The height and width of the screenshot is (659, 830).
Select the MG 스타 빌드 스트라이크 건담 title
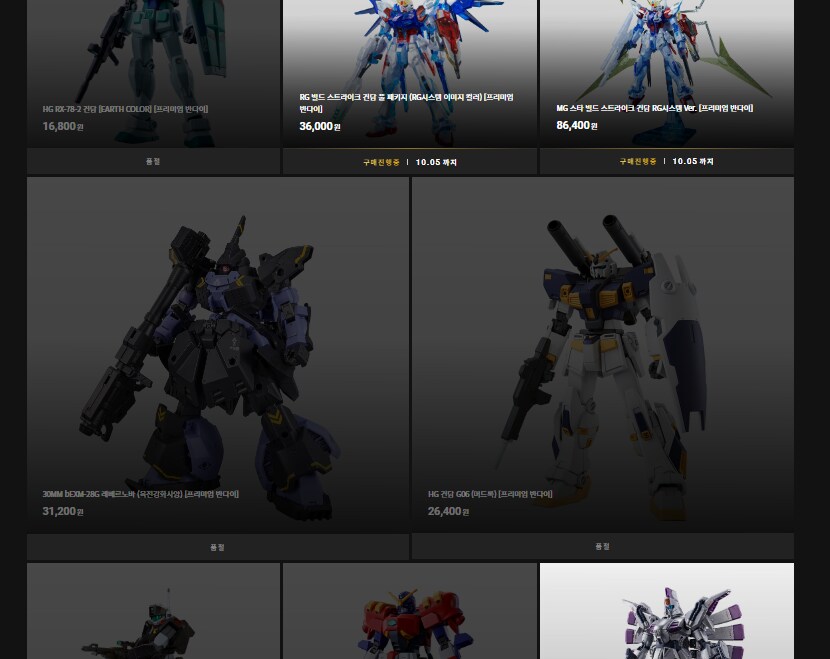pos(654,108)
